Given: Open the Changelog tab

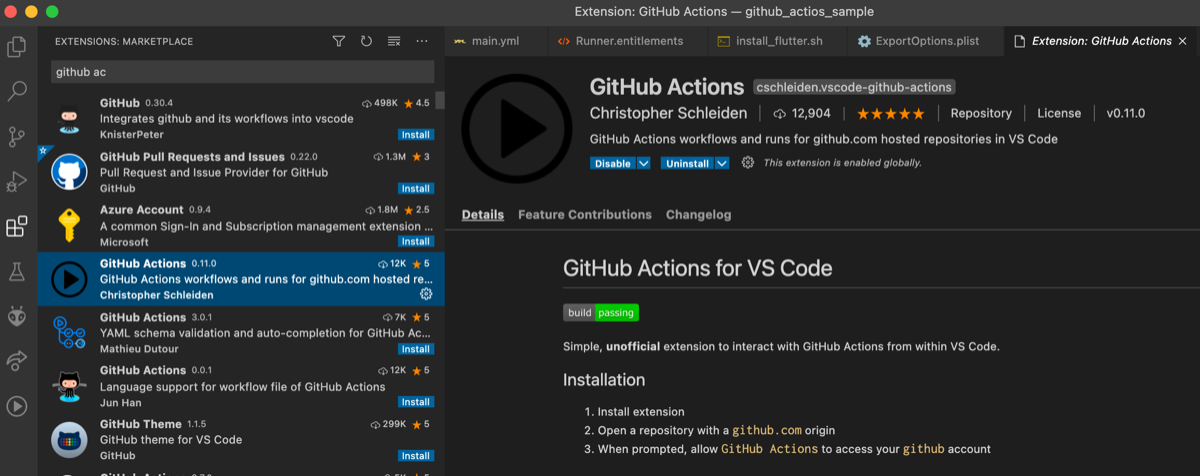Looking at the screenshot, I should point(699,215).
